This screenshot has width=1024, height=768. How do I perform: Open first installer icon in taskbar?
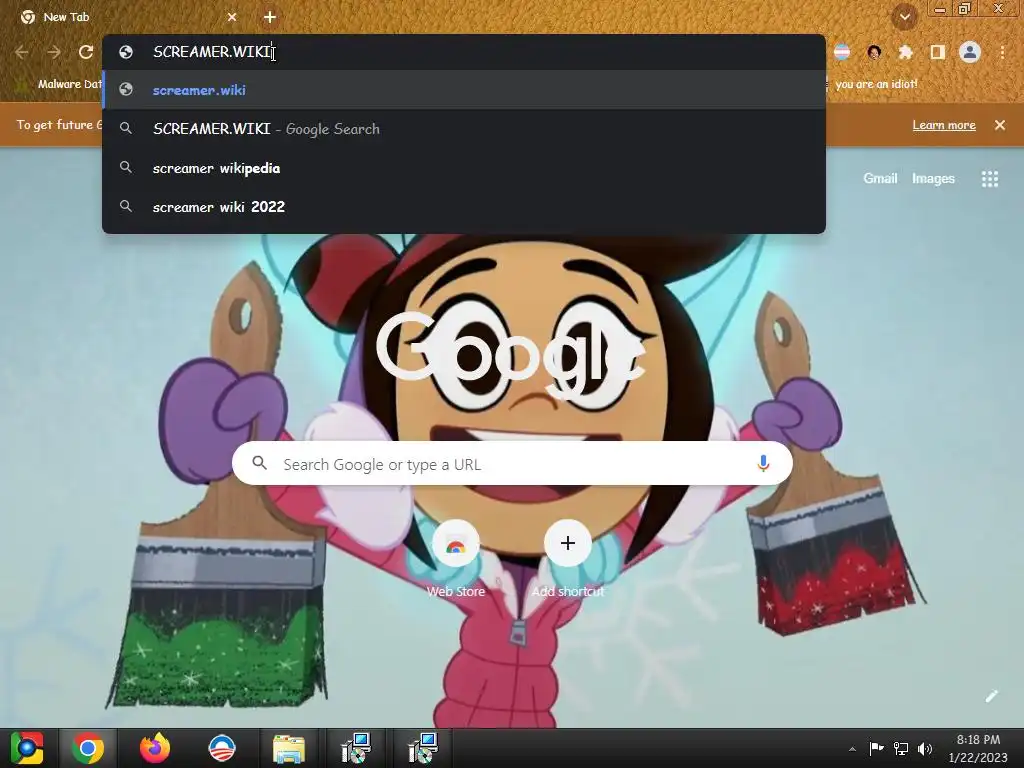point(355,748)
